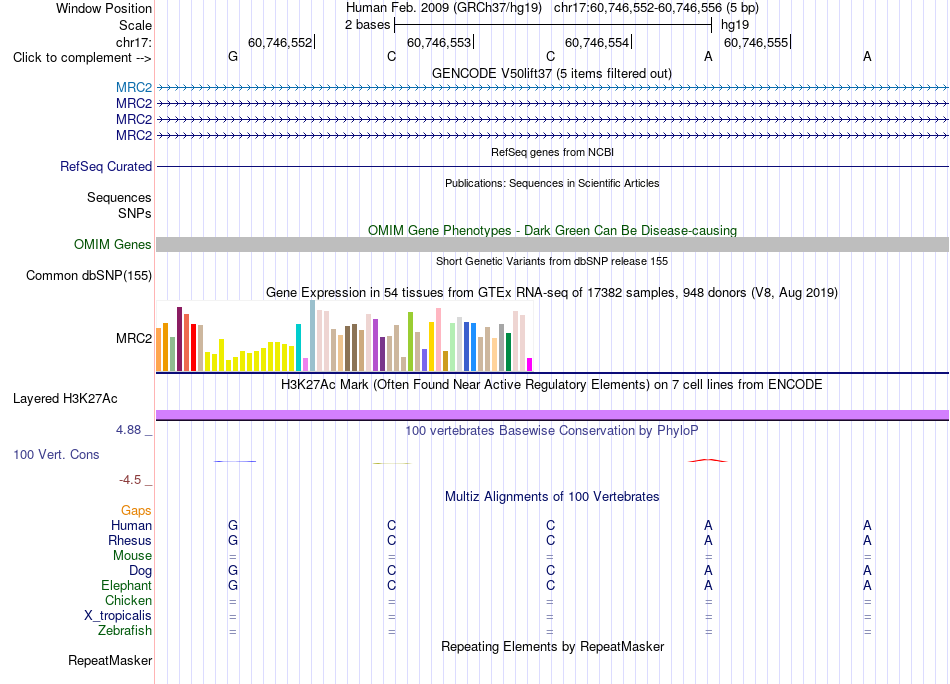Click the light-blue MRC2 transcript label
The height and width of the screenshot is (684, 950).
pyautogui.click(x=134, y=88)
